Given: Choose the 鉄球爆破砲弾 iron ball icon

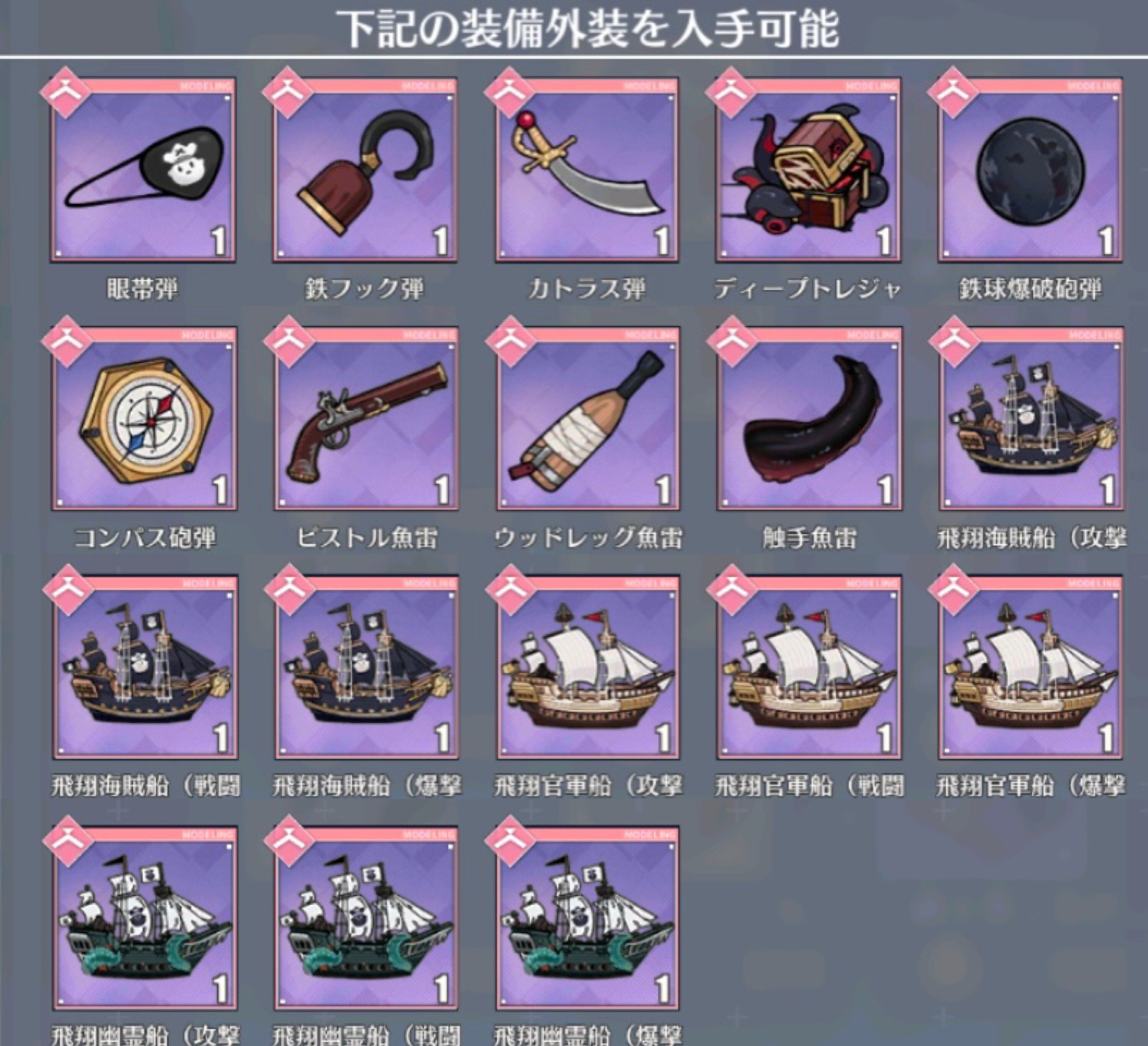Looking at the screenshot, I should [1030, 170].
